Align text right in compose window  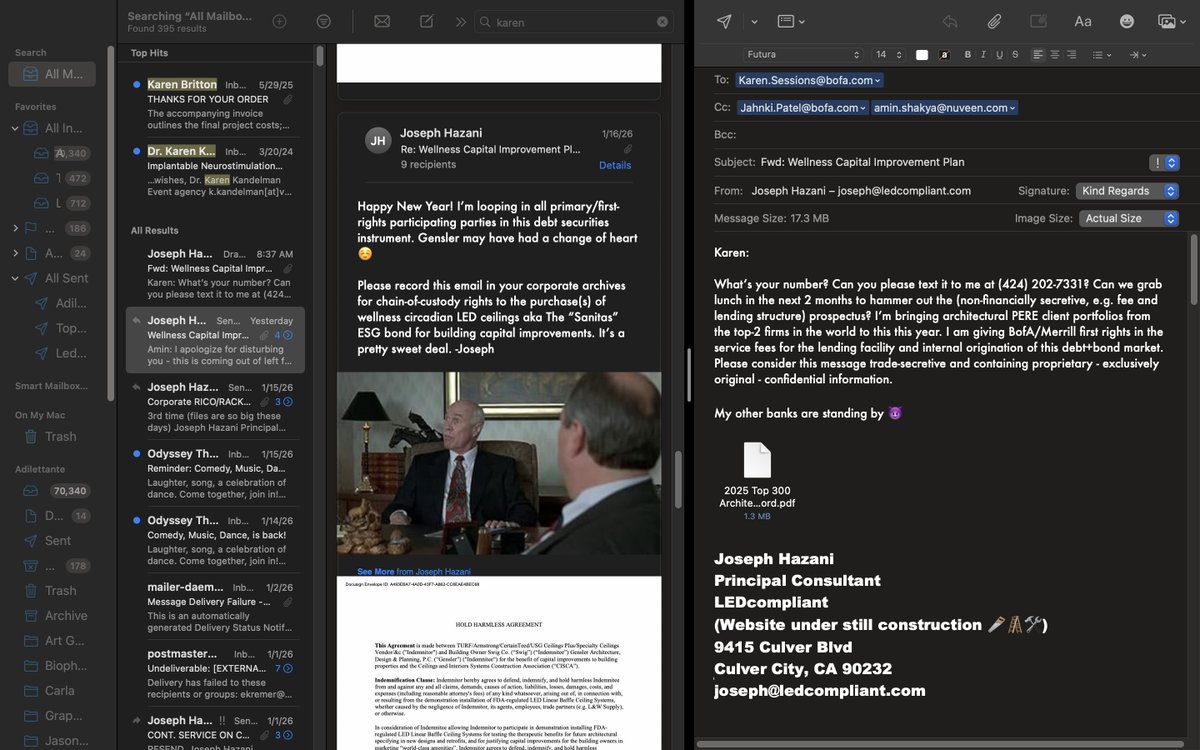(1072, 55)
